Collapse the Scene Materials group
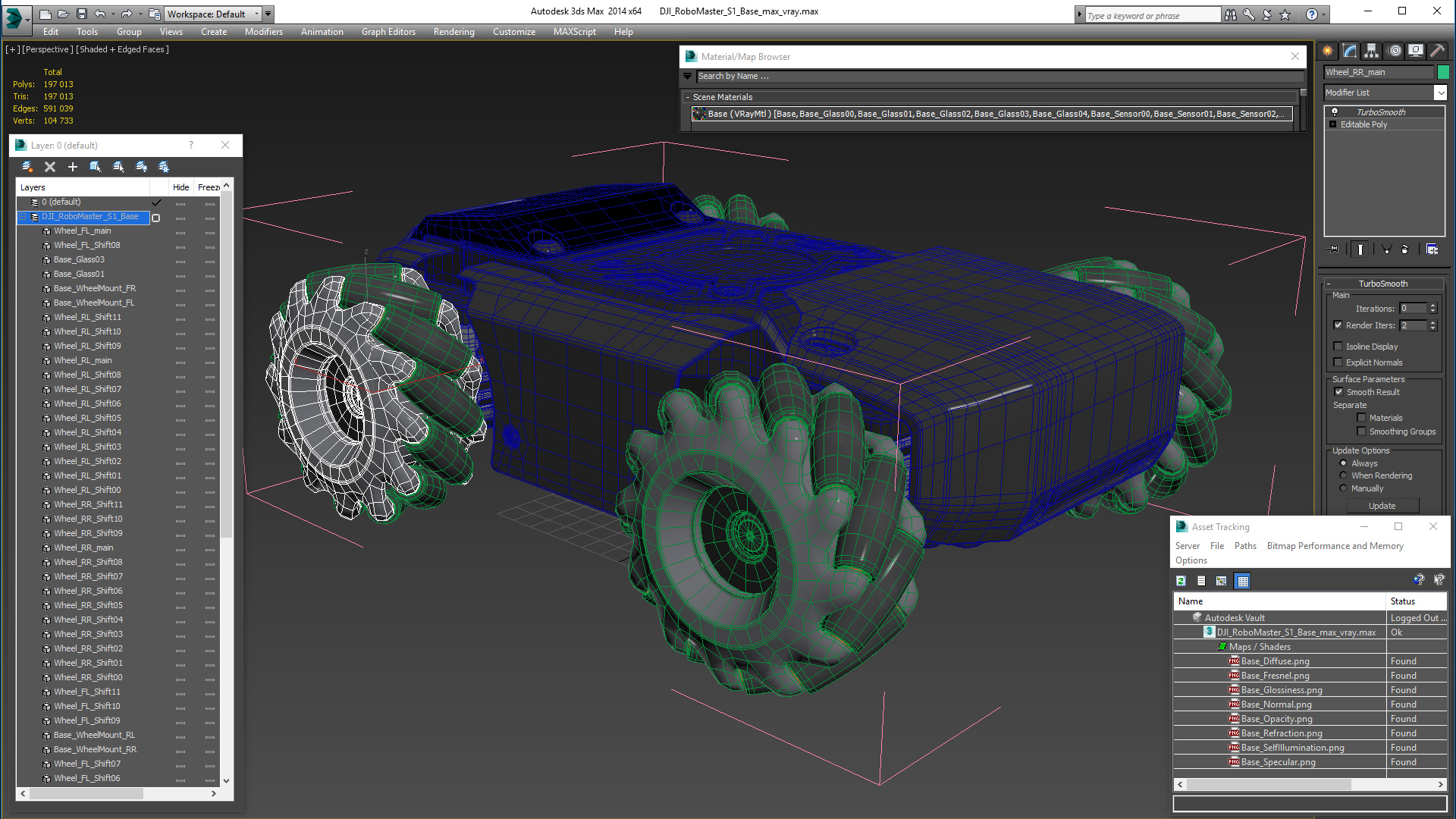This screenshot has width=1456, height=819. 688,97
